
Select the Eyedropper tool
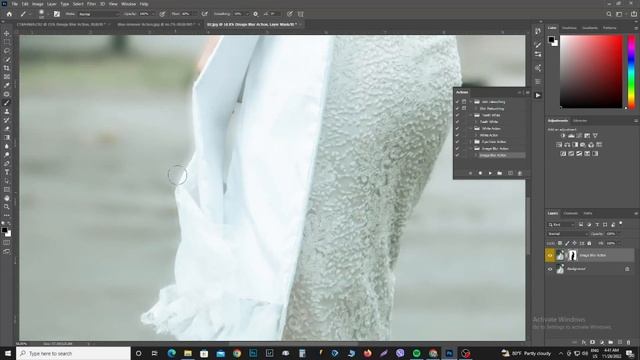pyautogui.click(x=7, y=85)
